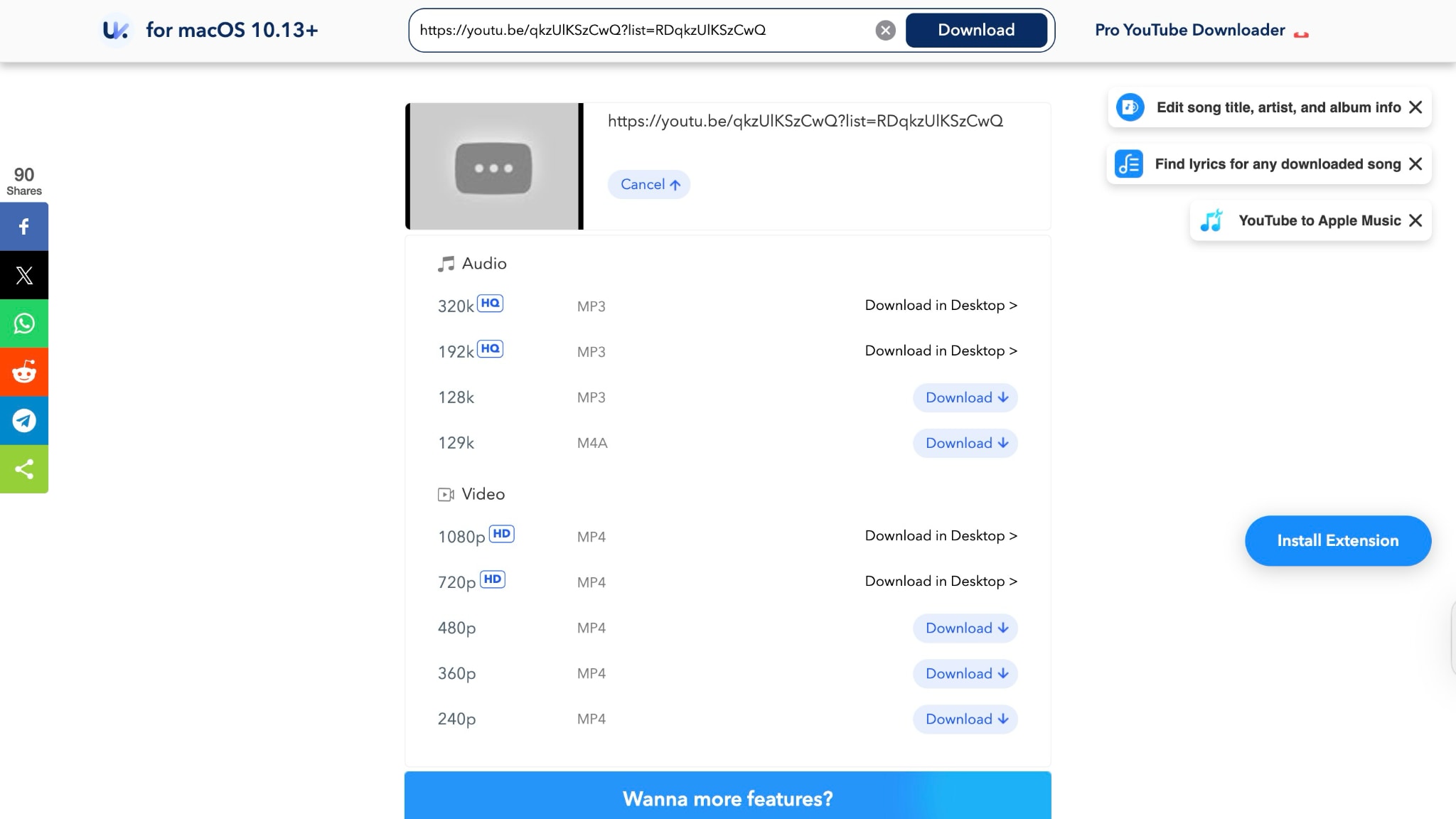Viewport: 1456px width, 819px height.
Task: Click the 'M4A' format label
Action: (592, 443)
